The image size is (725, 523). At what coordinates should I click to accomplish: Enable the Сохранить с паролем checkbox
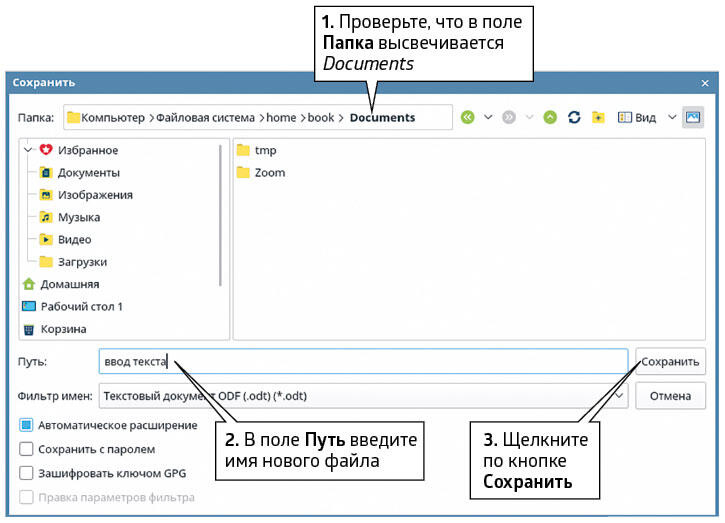[27, 449]
